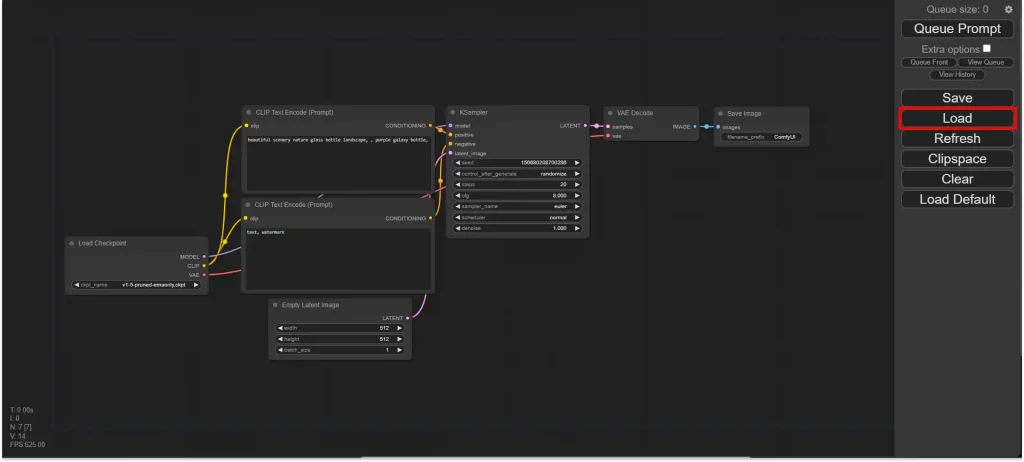The image size is (1024, 462).
Task: Decrease steps with the left arrow
Action: (458, 184)
